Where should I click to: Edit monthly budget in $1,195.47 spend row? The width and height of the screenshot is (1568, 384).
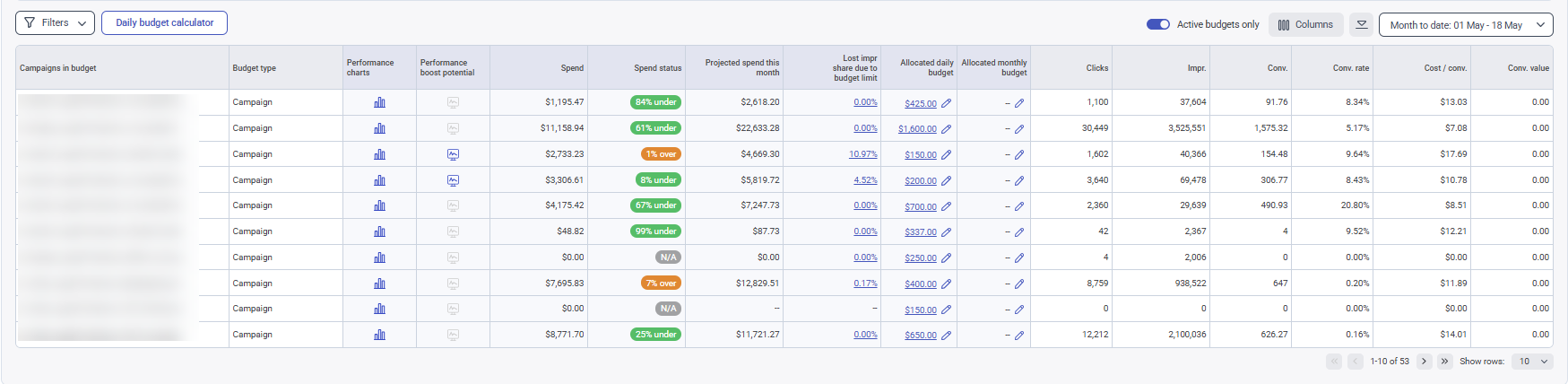pos(1019,103)
